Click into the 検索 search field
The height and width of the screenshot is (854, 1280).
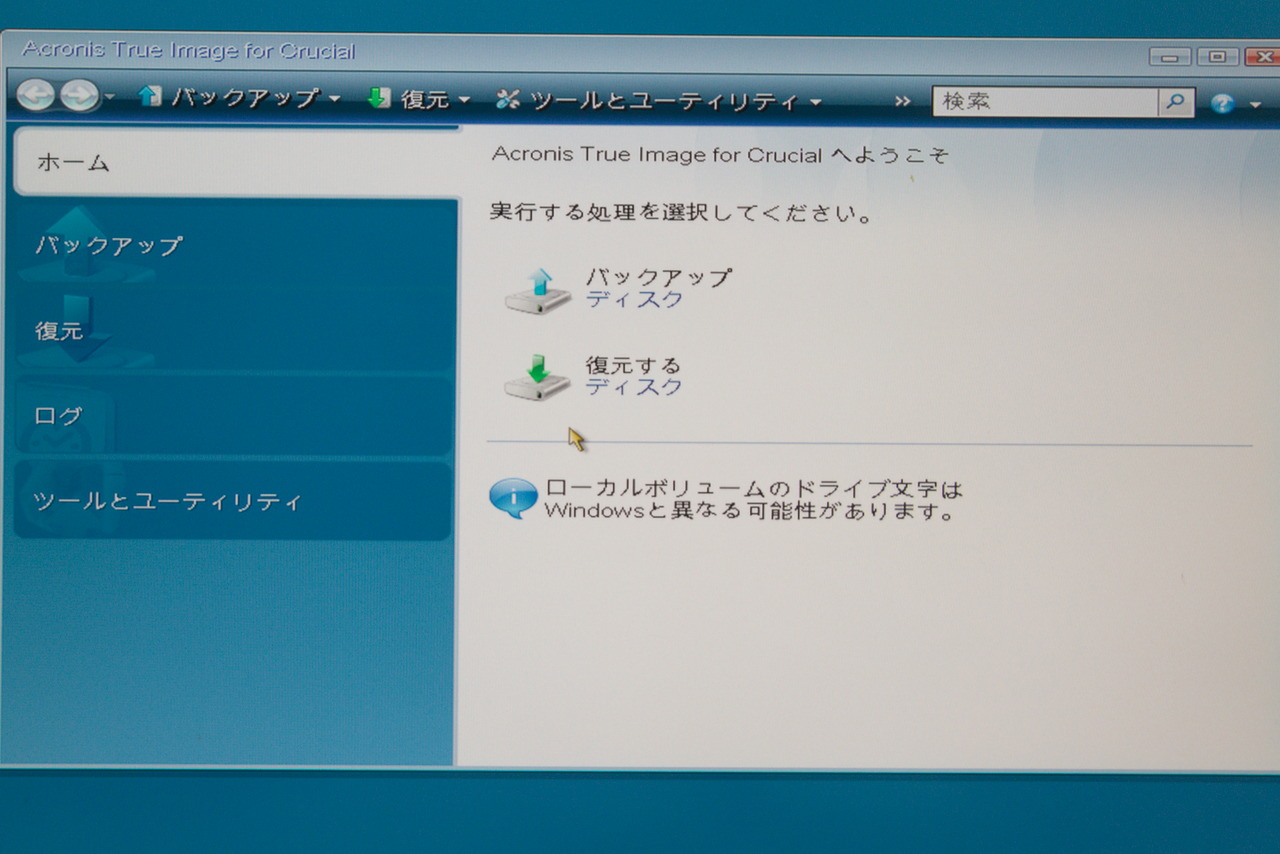[1045, 101]
